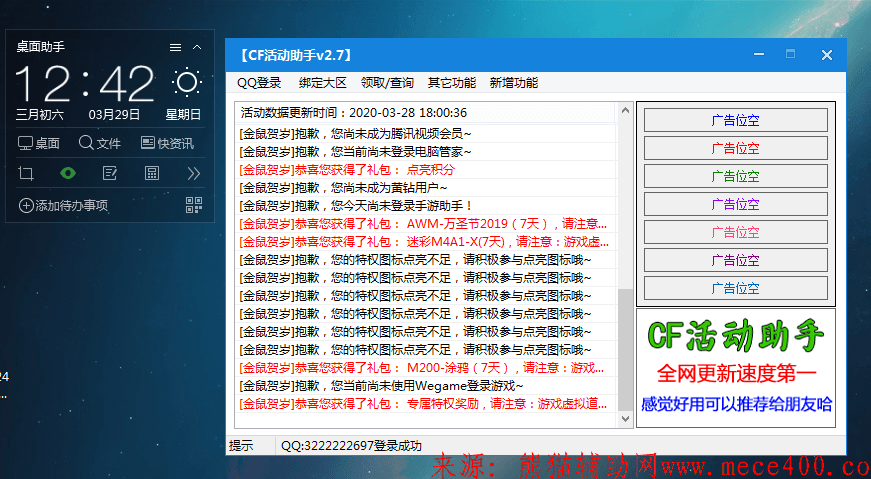Collapse the desktop assistant widget panel

pos(197,47)
